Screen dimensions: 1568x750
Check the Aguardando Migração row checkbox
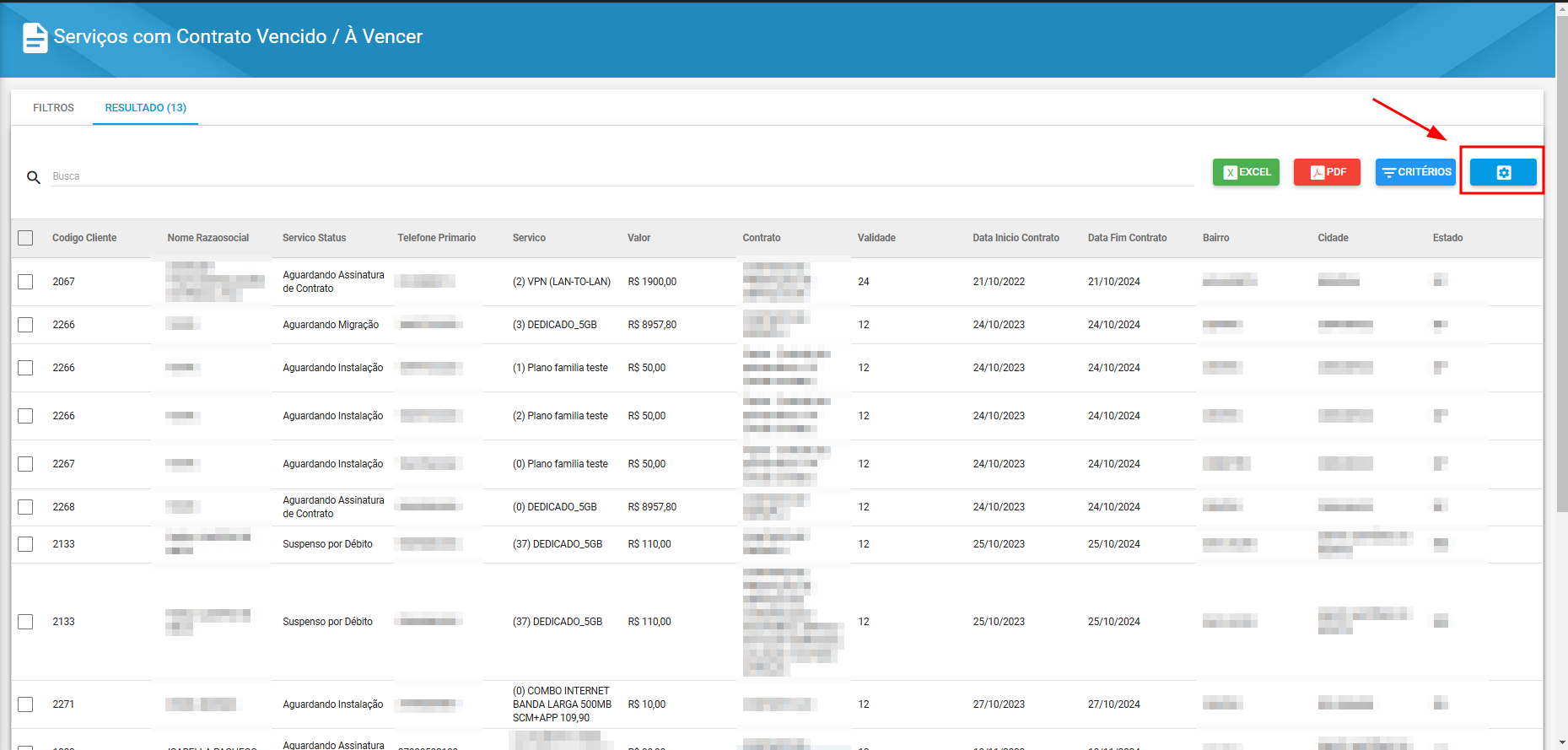[25, 325]
